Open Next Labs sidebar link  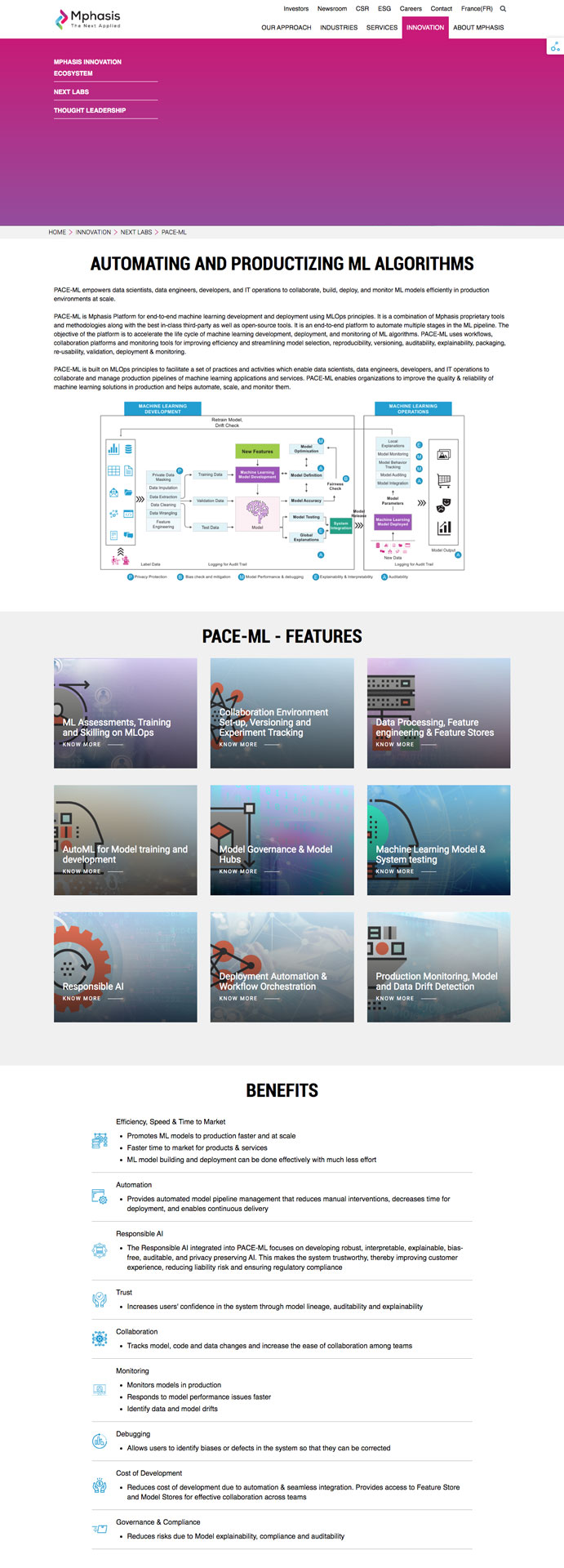click(71, 91)
